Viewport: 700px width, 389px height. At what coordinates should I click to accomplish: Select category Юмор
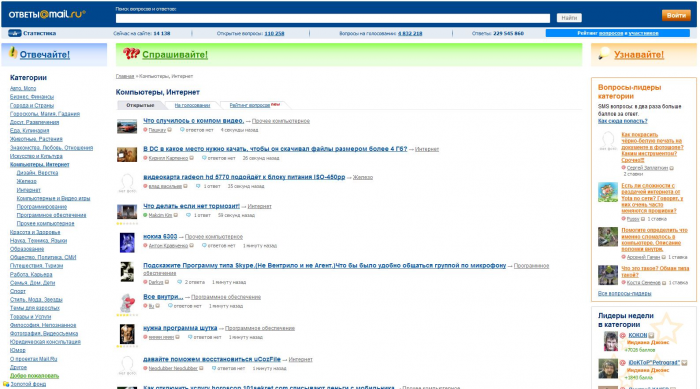tap(17, 351)
